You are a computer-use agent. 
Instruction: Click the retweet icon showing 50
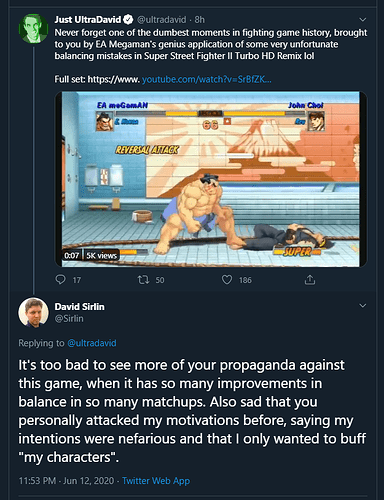pyautogui.click(x=143, y=279)
